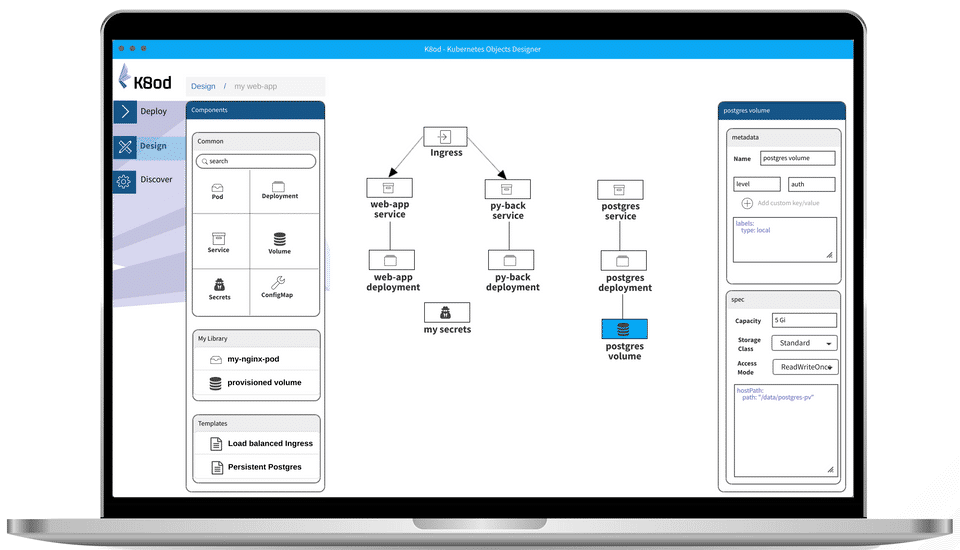This screenshot has height=550, width=960.
Task: Select the postgres deployment node
Action: click(x=623, y=261)
